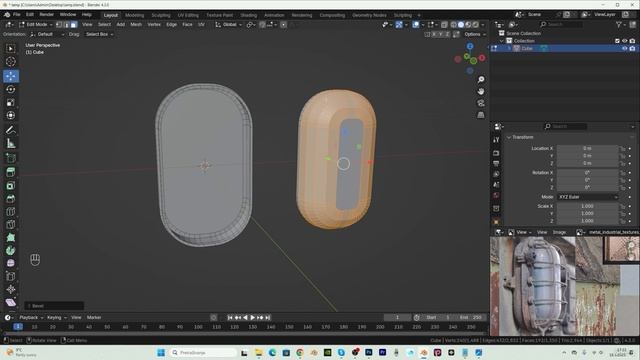Switch to Modeling workspace tab
The height and width of the screenshot is (360, 640).
(x=134, y=15)
